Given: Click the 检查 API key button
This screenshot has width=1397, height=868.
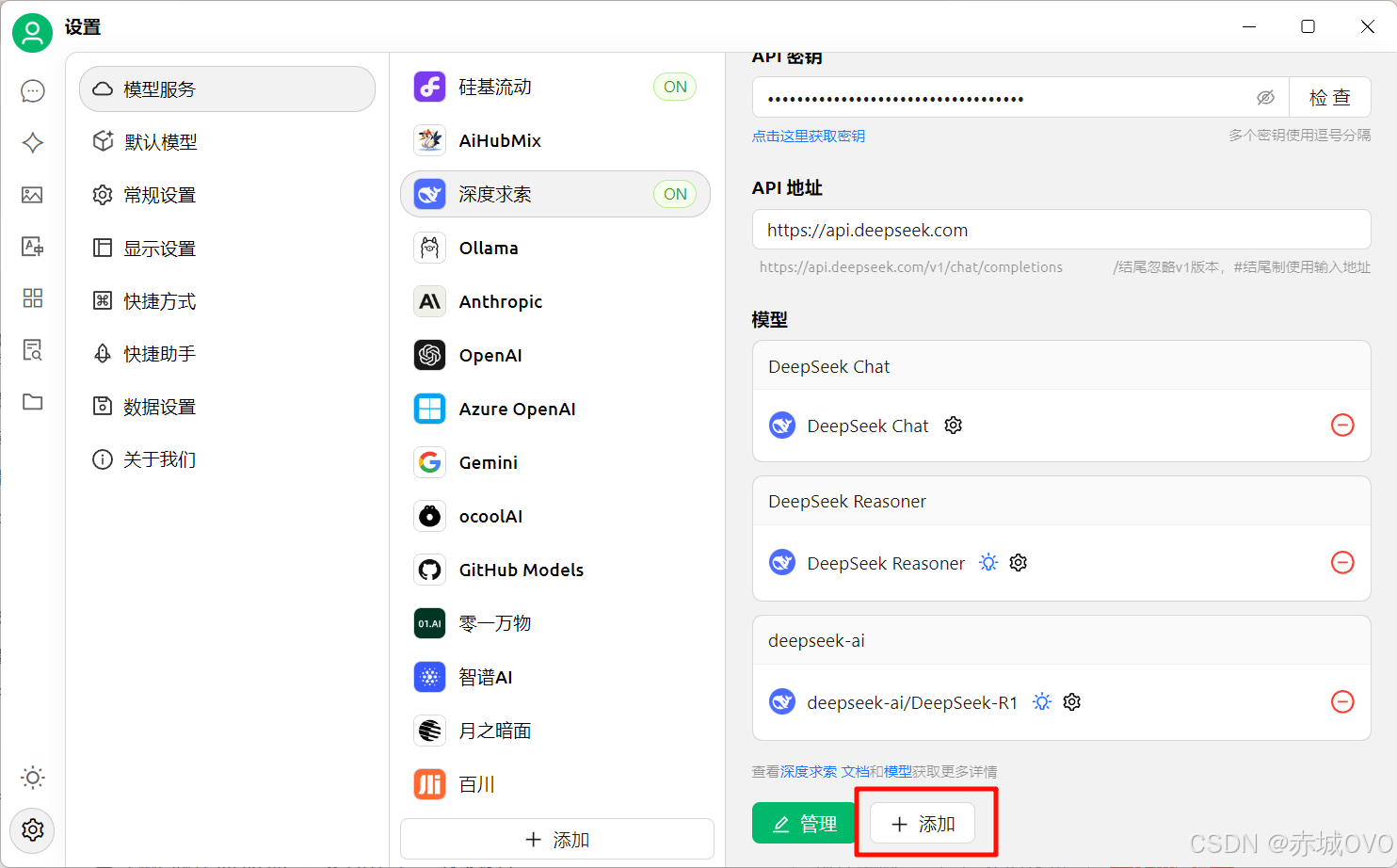Looking at the screenshot, I should (1330, 98).
